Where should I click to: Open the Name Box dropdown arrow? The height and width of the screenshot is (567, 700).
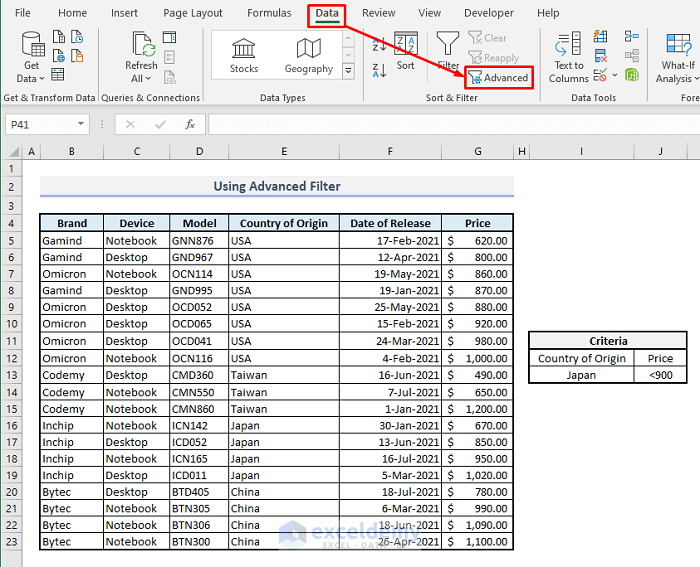point(81,124)
